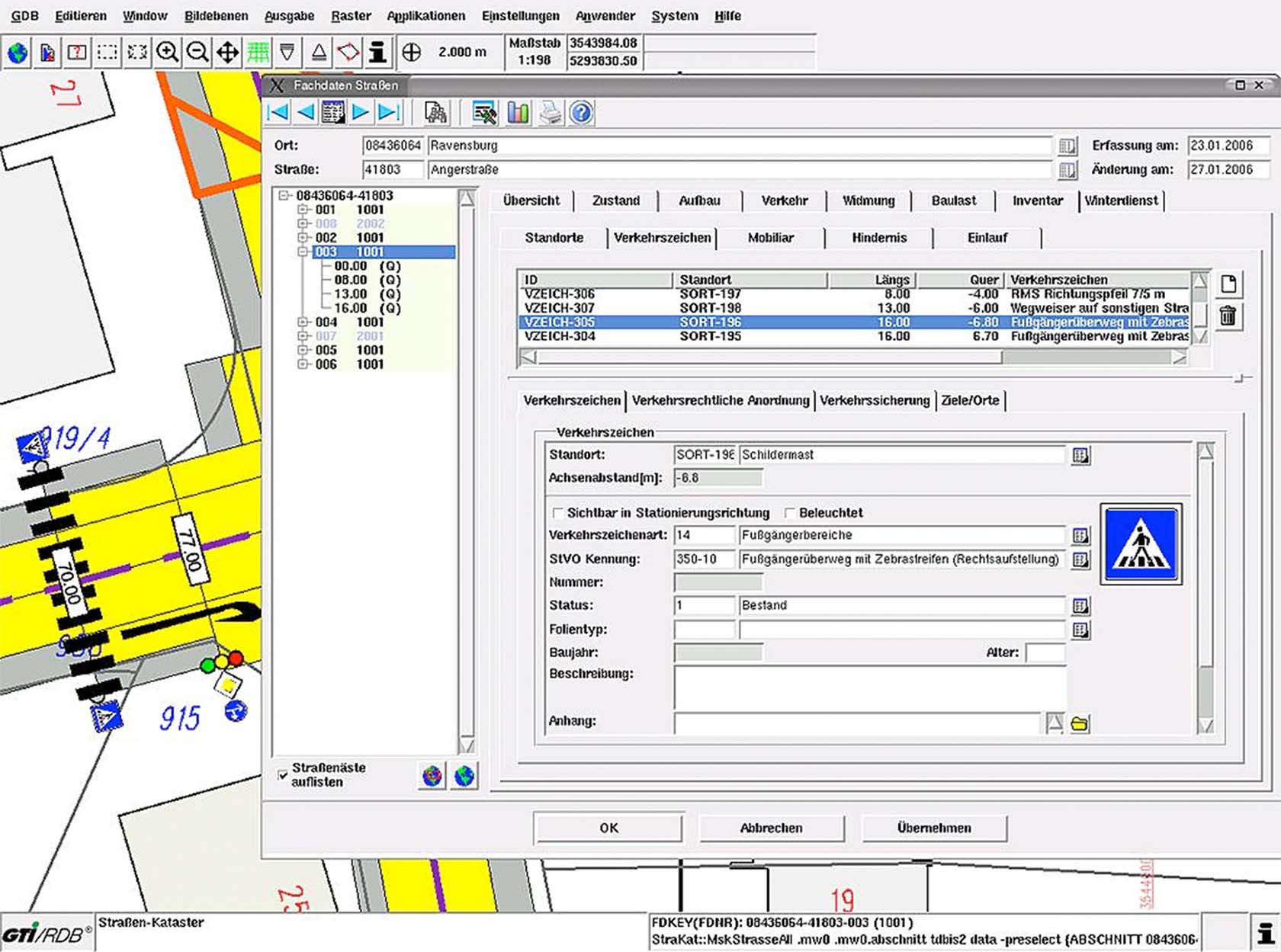Select the pan move arrows tool
Viewport: 1281px width, 952px height.
tap(227, 53)
